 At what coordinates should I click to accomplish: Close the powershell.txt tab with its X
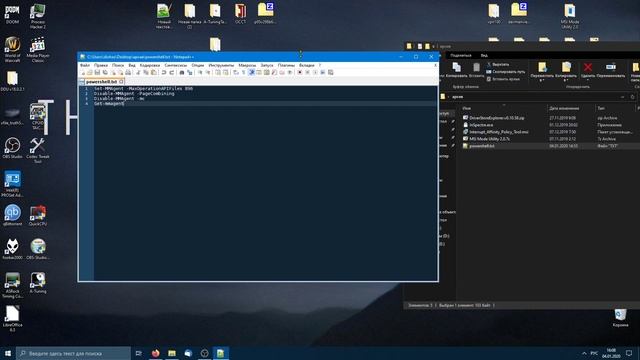click(x=121, y=82)
